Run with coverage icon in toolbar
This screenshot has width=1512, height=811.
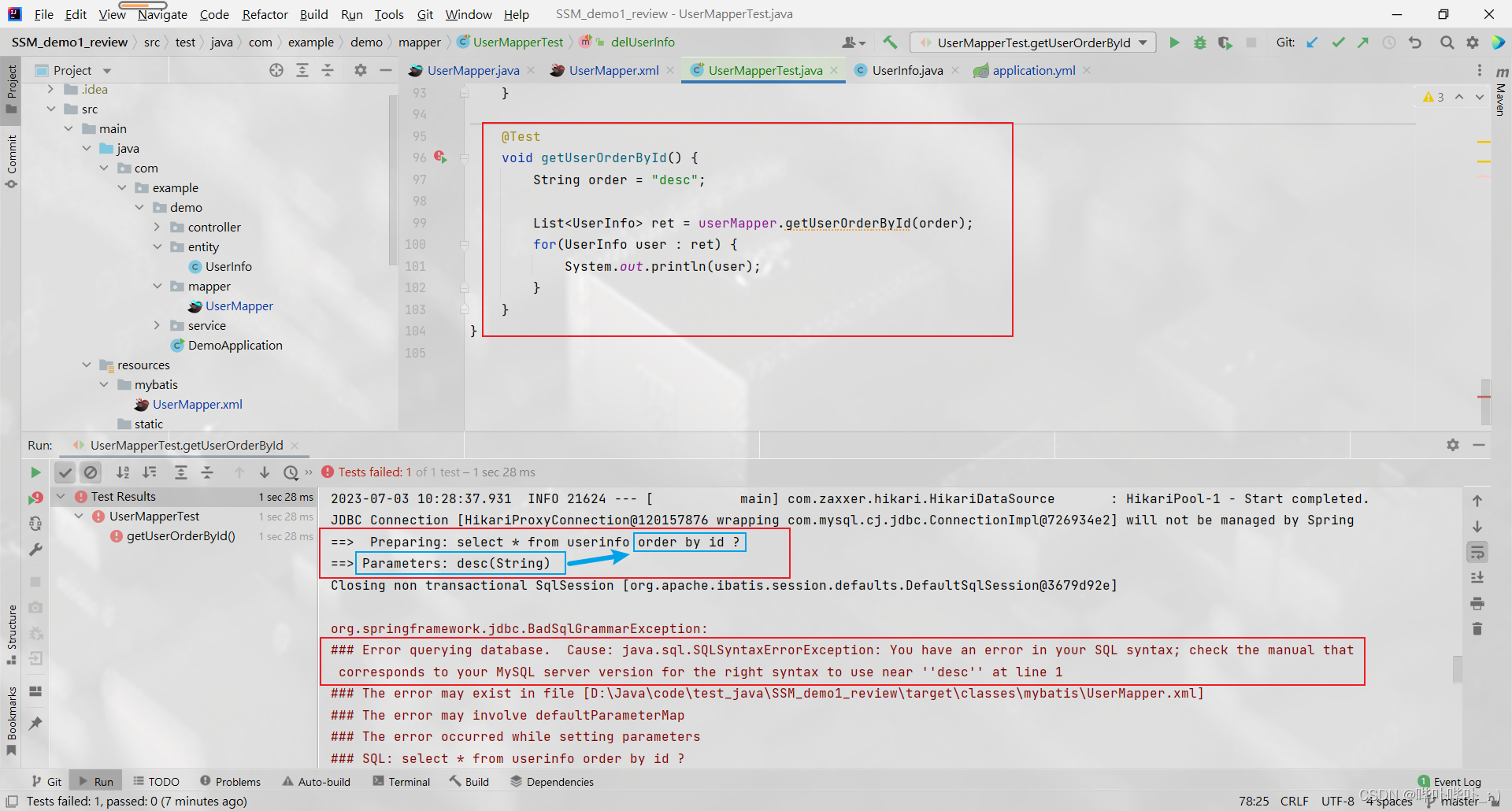[1225, 43]
